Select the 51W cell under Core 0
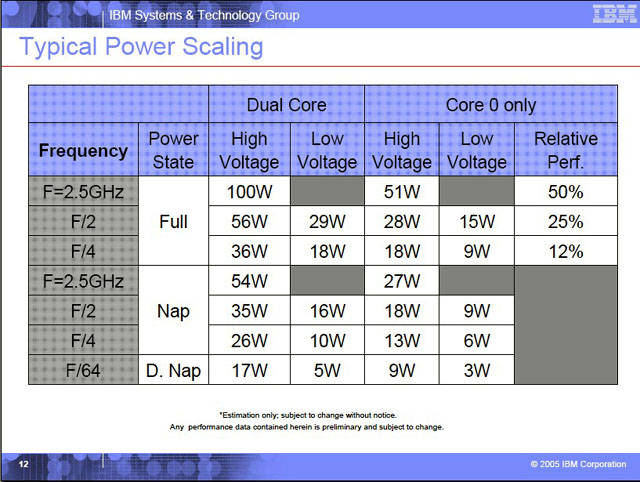The height and width of the screenshot is (482, 640). tap(402, 192)
